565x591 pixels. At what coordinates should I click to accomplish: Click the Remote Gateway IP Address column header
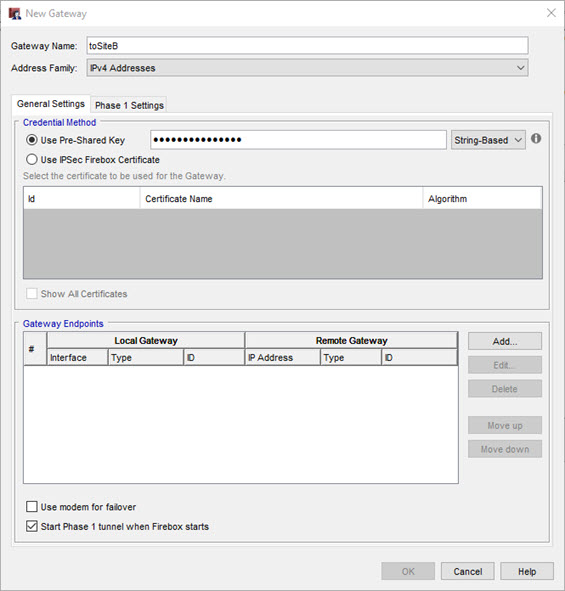click(282, 358)
